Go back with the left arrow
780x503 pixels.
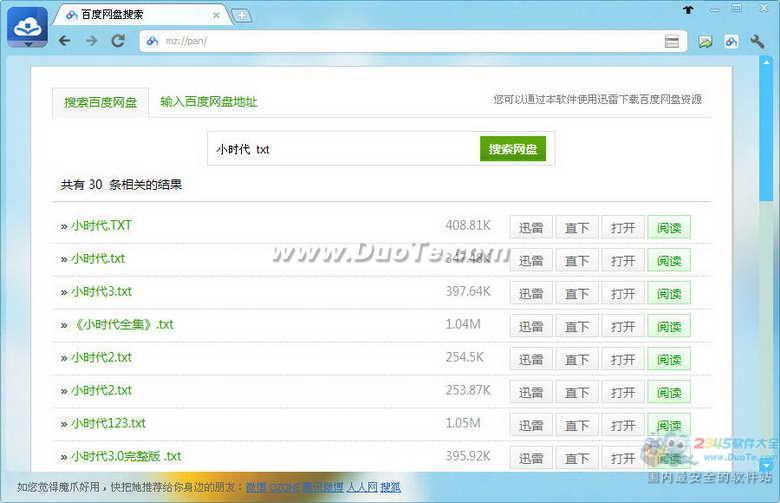64,41
